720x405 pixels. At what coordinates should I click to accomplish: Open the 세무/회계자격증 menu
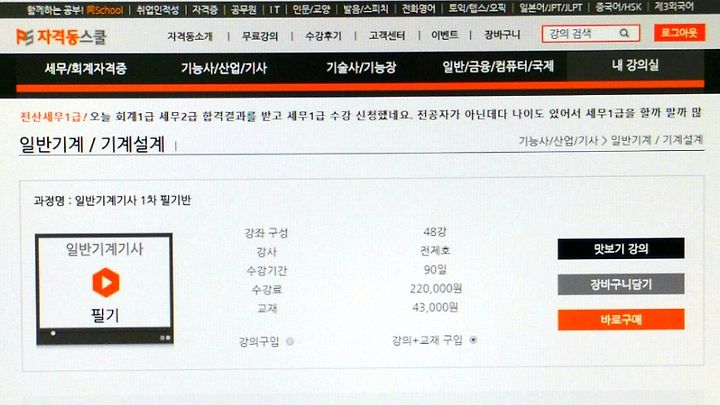[x=86, y=68]
